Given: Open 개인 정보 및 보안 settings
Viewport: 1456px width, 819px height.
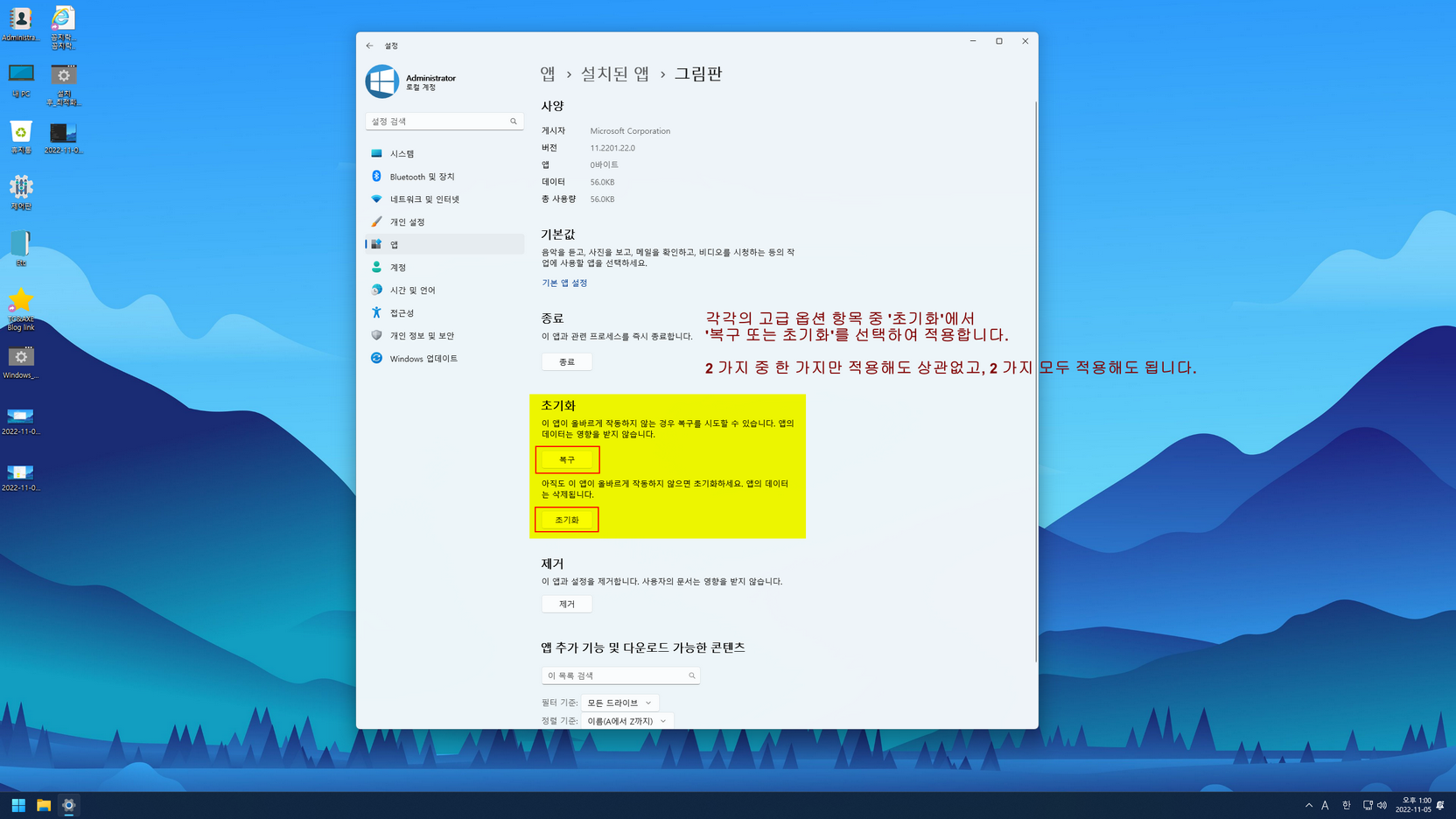Looking at the screenshot, I should point(444,336).
